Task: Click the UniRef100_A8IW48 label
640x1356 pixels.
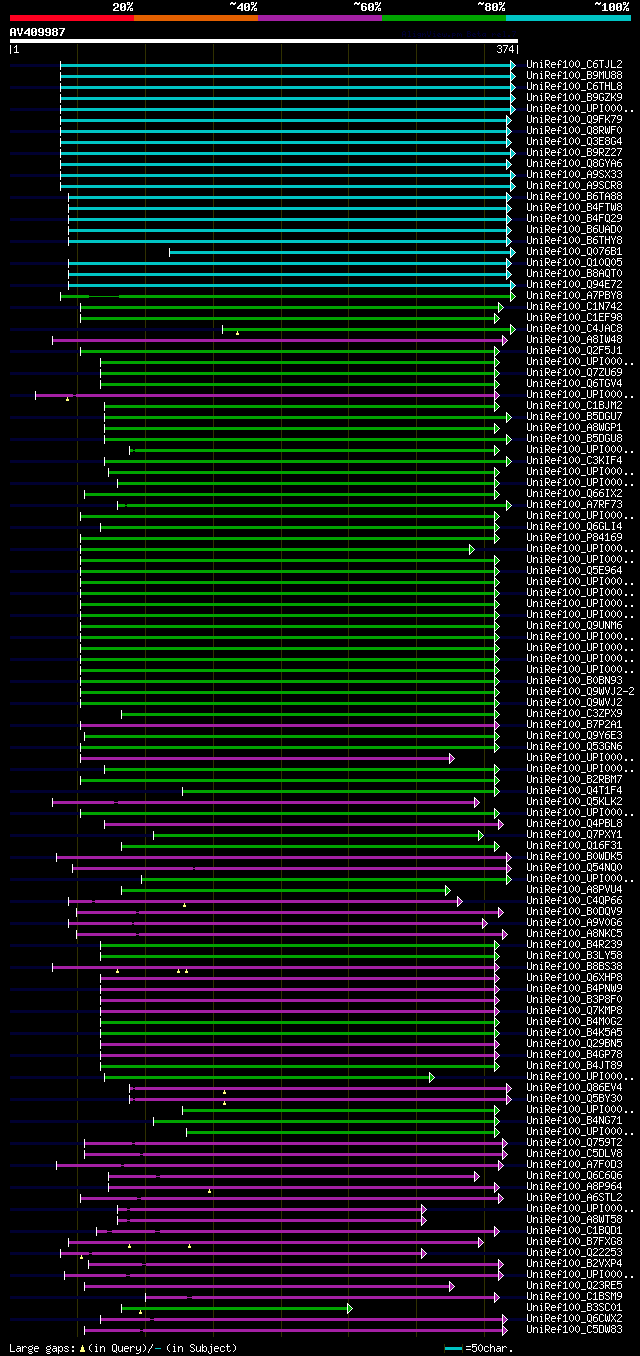Action: tap(574, 339)
